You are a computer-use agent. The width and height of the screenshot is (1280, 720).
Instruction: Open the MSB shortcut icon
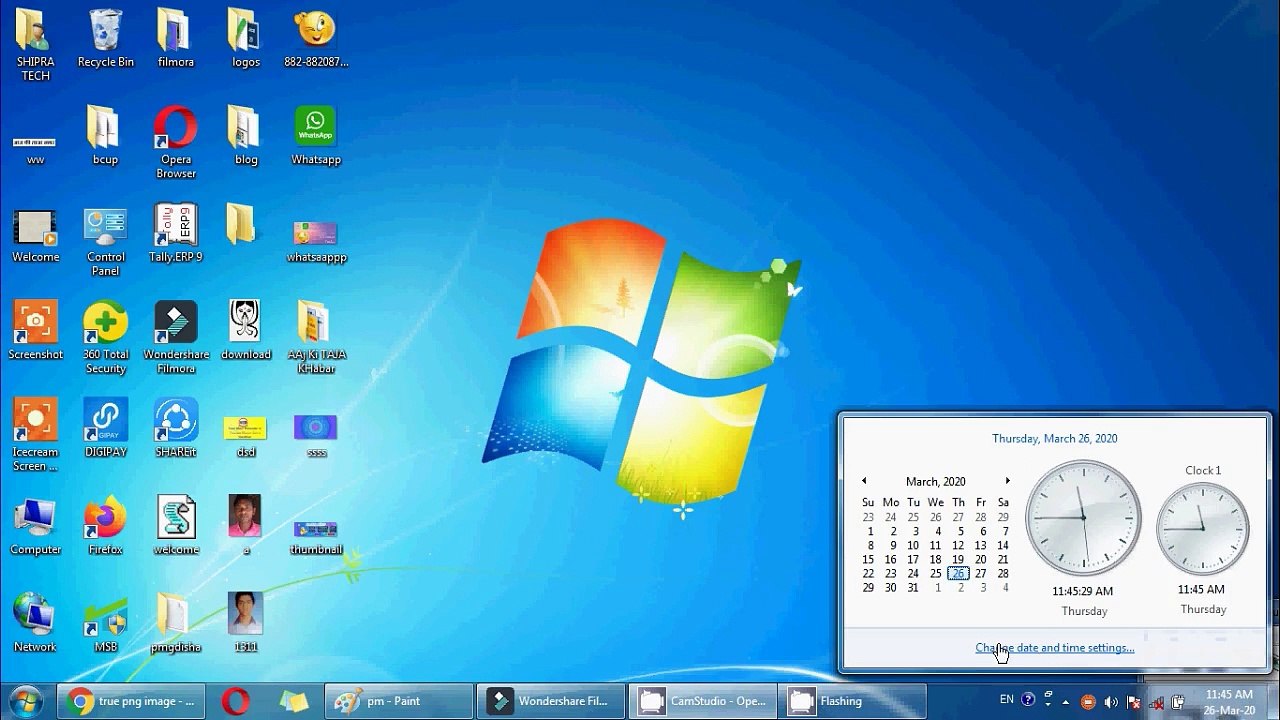(105, 623)
